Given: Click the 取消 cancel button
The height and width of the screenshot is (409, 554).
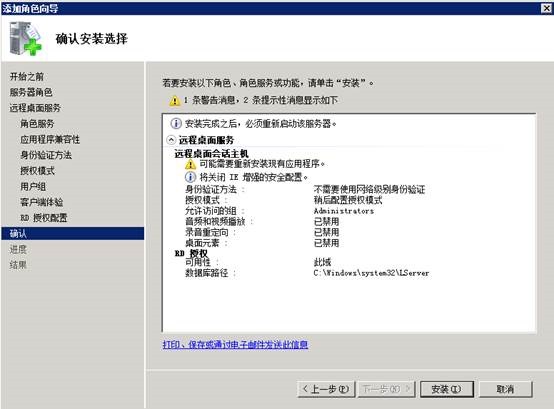Looking at the screenshot, I should (x=505, y=389).
